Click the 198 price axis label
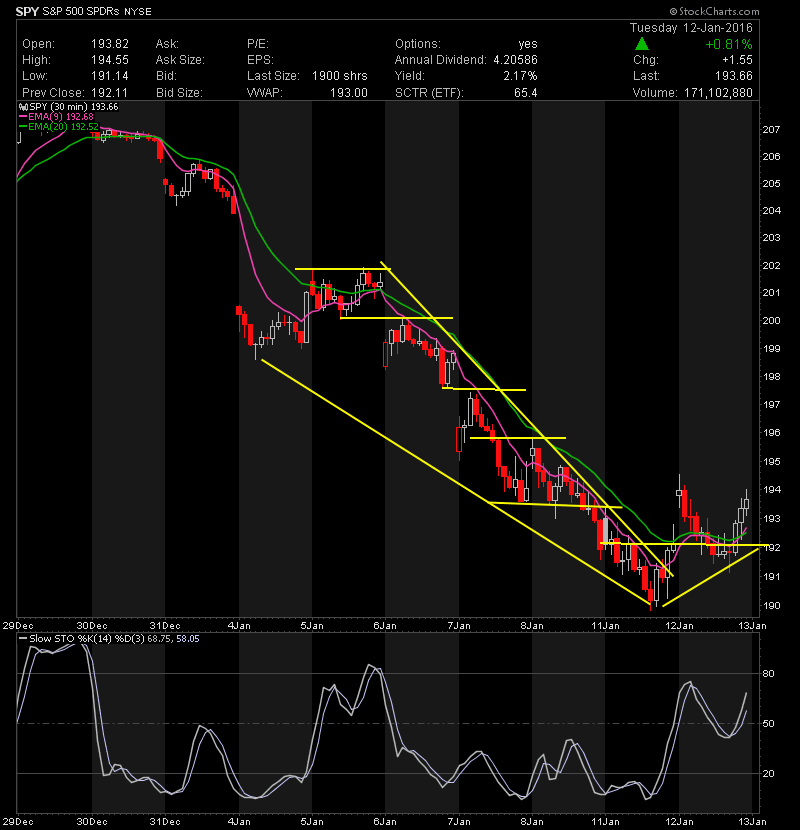The height and width of the screenshot is (830, 800). point(771,376)
